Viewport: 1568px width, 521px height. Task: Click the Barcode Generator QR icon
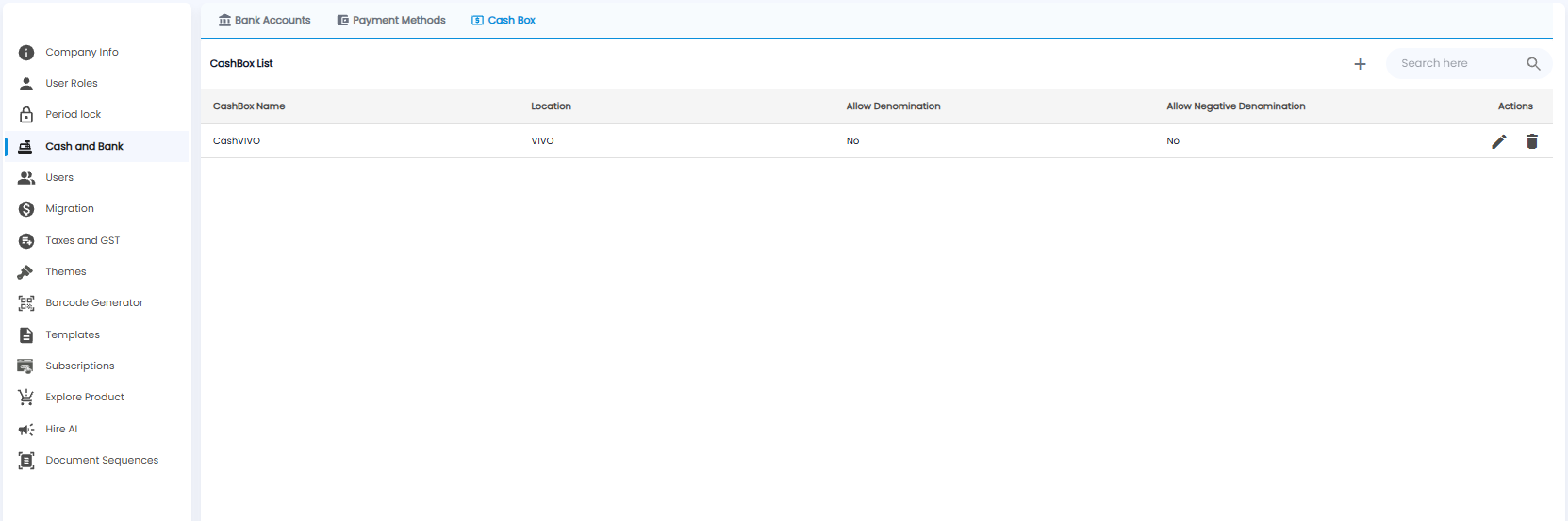click(26, 303)
